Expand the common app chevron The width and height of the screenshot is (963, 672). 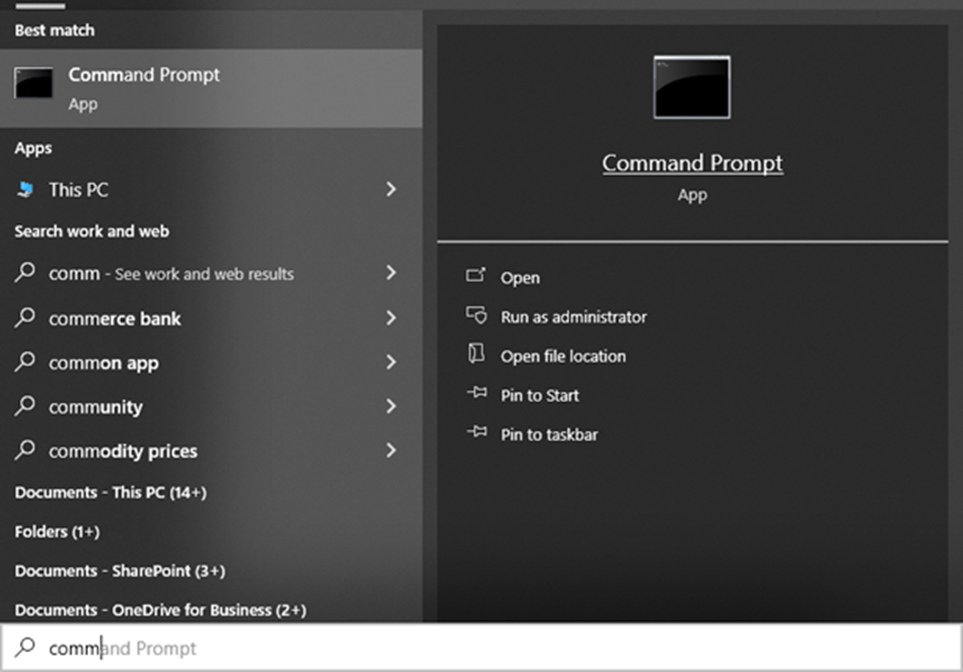coord(391,362)
